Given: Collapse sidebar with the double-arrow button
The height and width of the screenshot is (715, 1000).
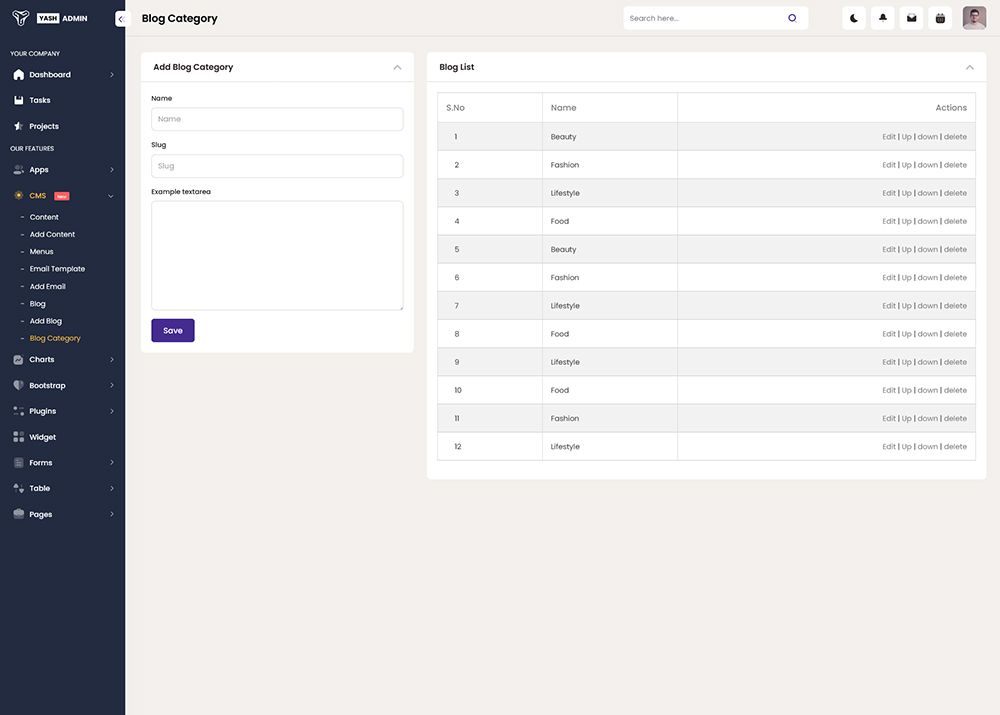Looking at the screenshot, I should 121,19.
